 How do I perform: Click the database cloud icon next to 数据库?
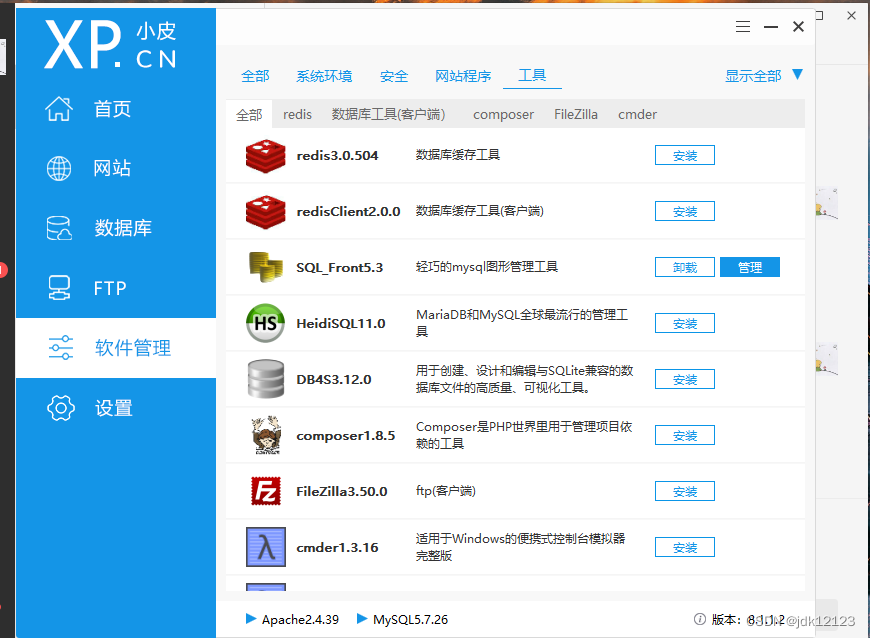click(x=59, y=228)
